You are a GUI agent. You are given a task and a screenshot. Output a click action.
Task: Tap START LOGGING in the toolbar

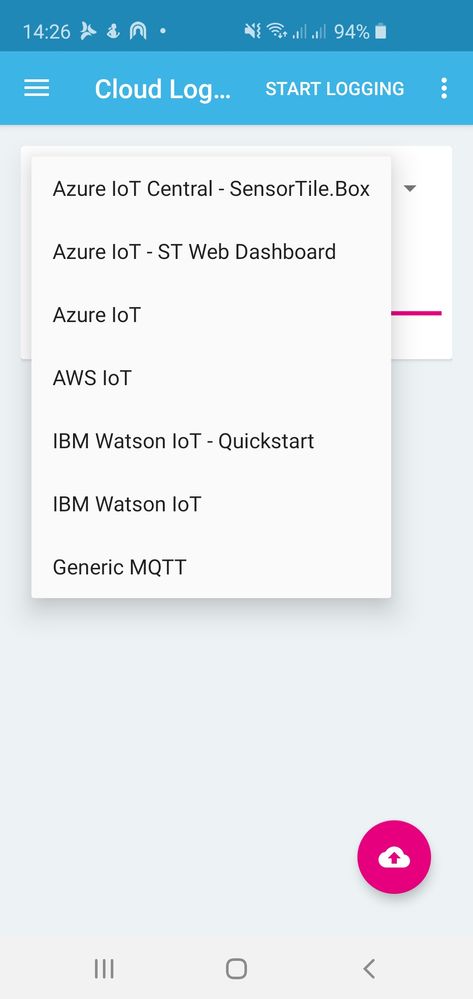pos(335,89)
